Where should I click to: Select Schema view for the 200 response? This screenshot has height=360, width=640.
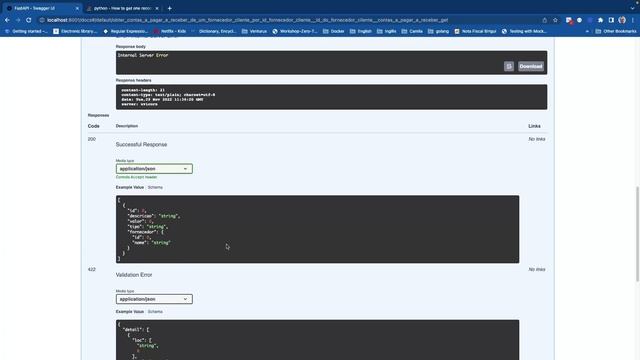click(x=155, y=187)
